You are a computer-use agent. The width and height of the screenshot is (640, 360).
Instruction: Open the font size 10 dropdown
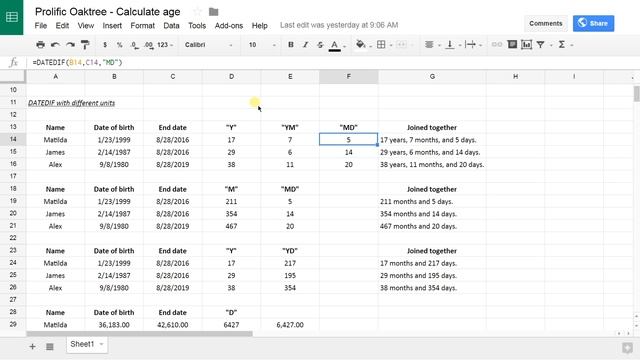[x=262, y=44]
